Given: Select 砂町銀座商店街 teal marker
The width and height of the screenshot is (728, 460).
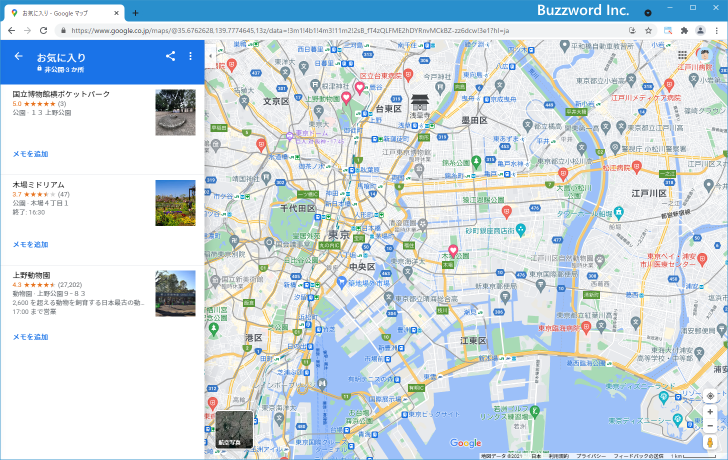Looking at the screenshot, I should (x=521, y=229).
